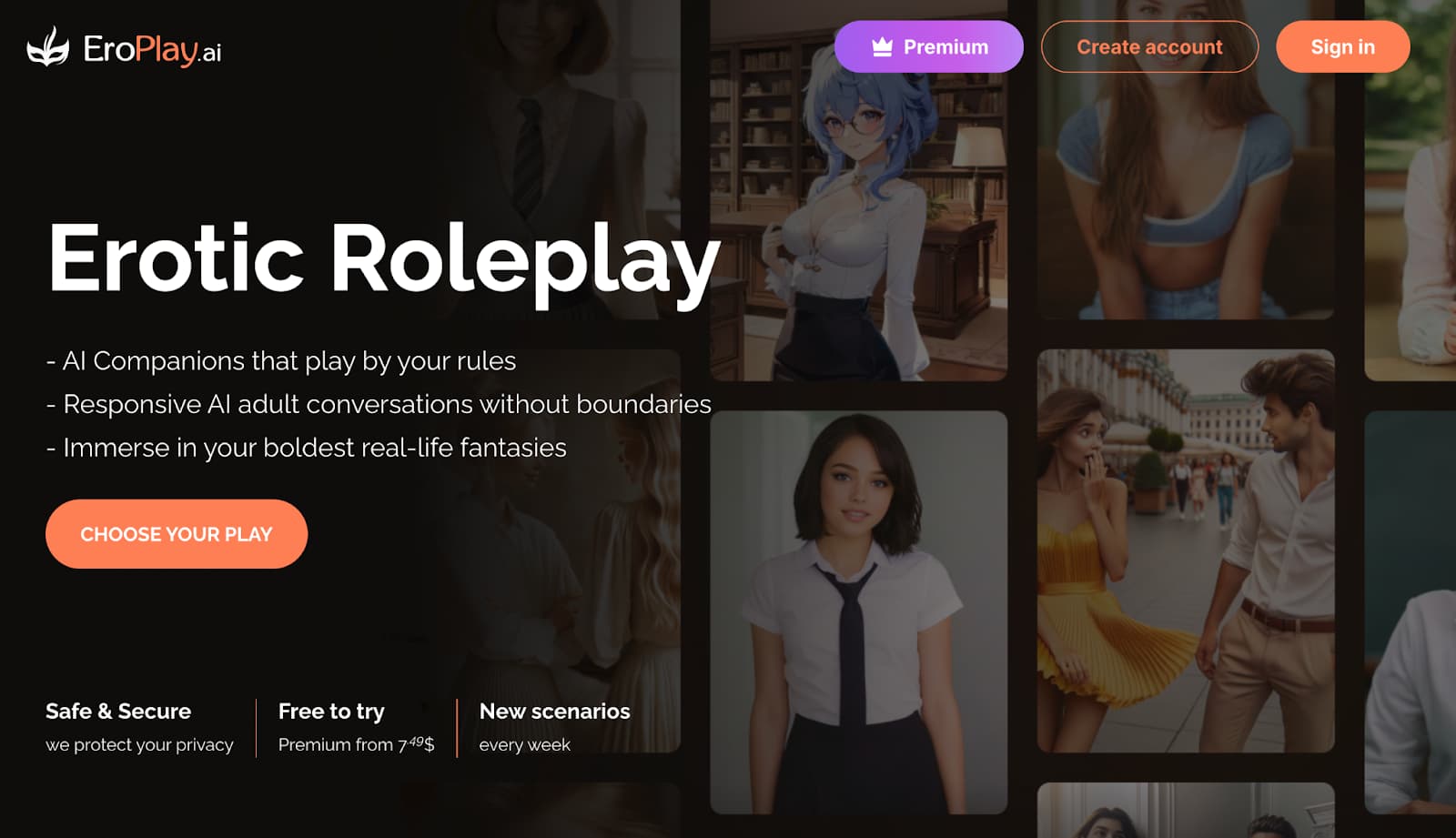Click 'AI Companions that play by your rules' text
The height and width of the screenshot is (838, 1456).
pos(281,361)
